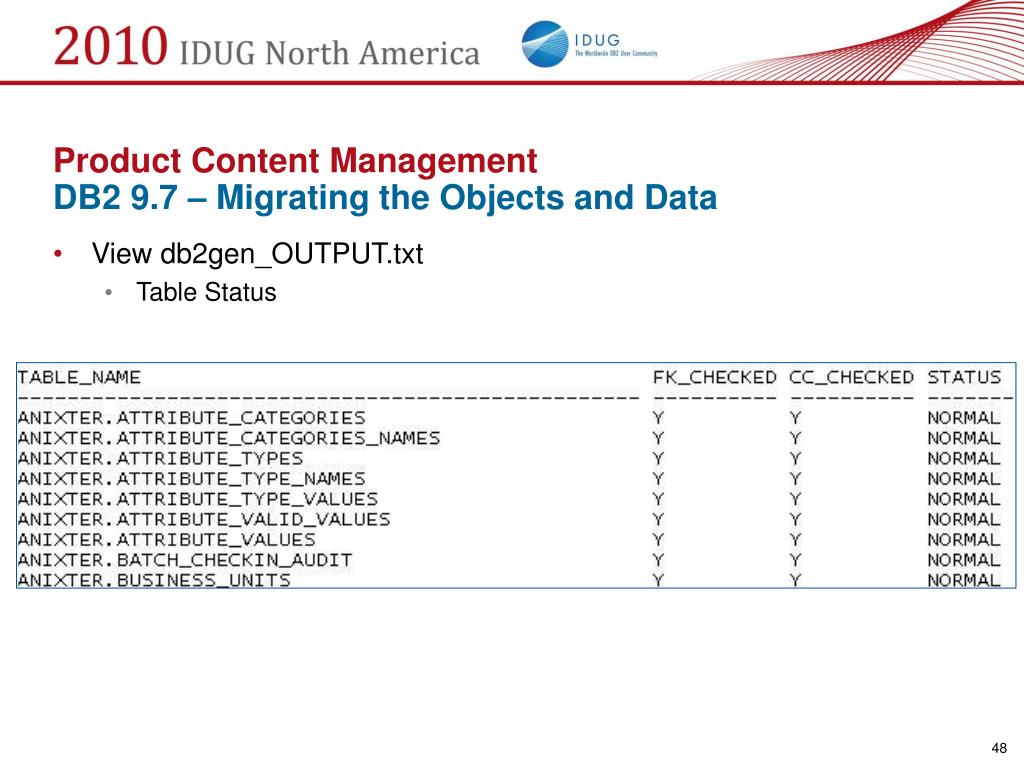Click the 'IDUG' wordmark beside the globe
The height and width of the screenshot is (768, 1024).
(597, 40)
